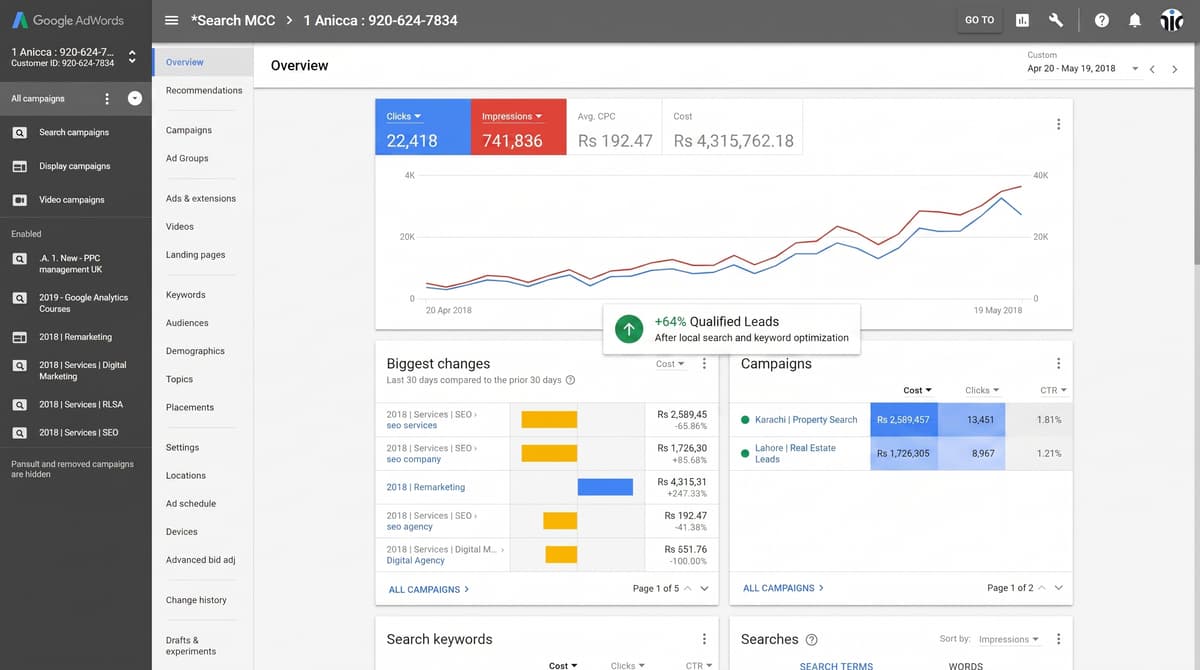
Task: Open Karachi | Property Search campaign
Action: pyautogui.click(x=806, y=420)
